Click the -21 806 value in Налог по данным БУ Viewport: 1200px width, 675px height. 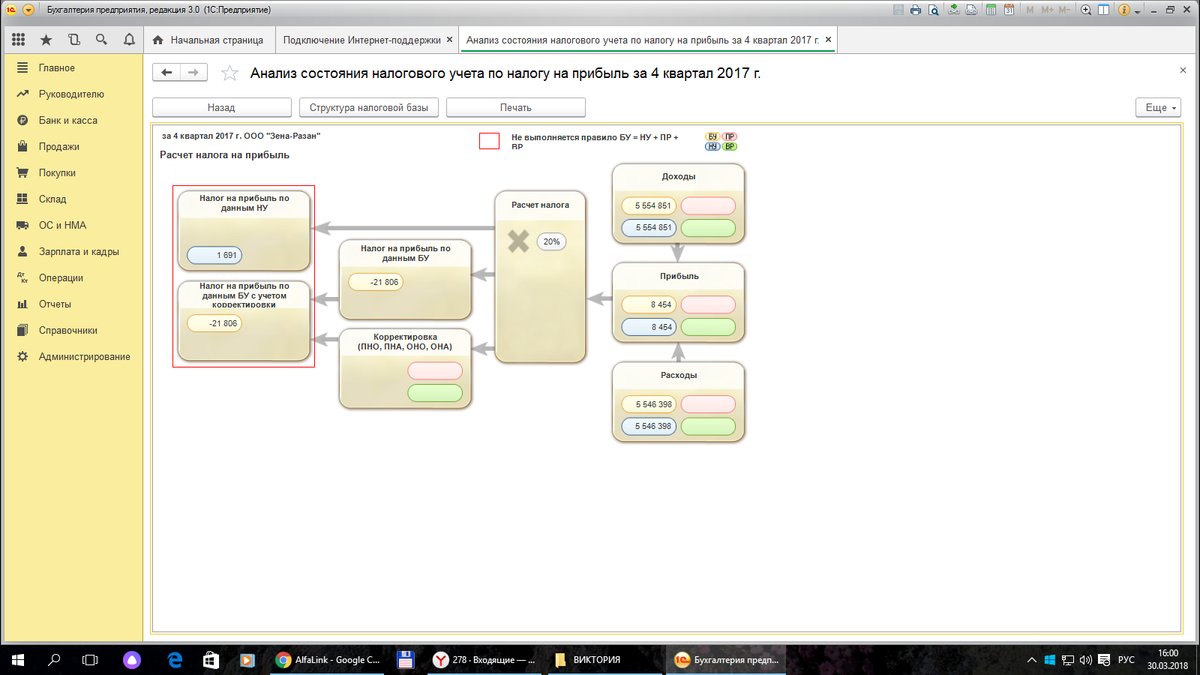376,282
